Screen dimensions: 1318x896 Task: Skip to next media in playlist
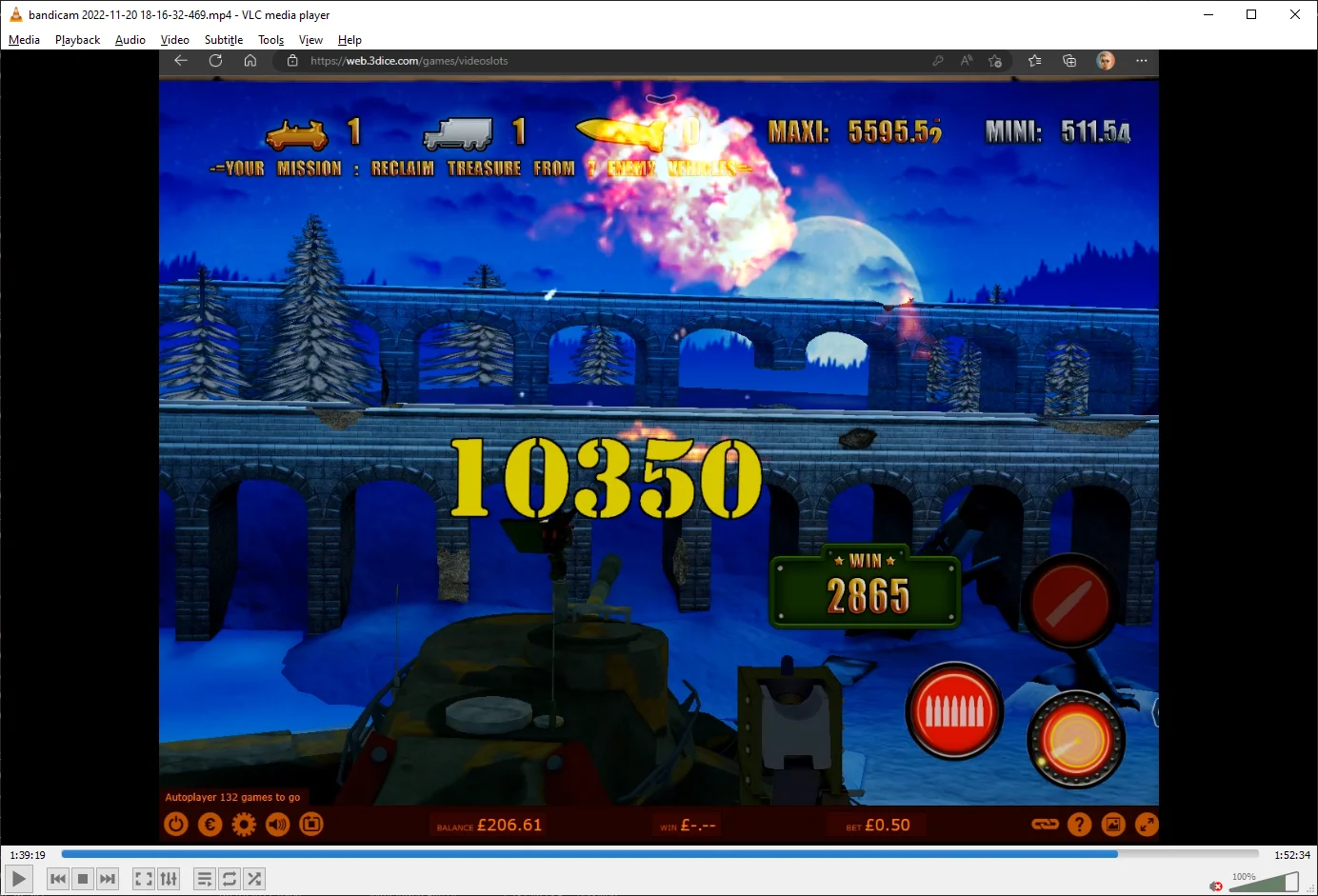pos(108,879)
